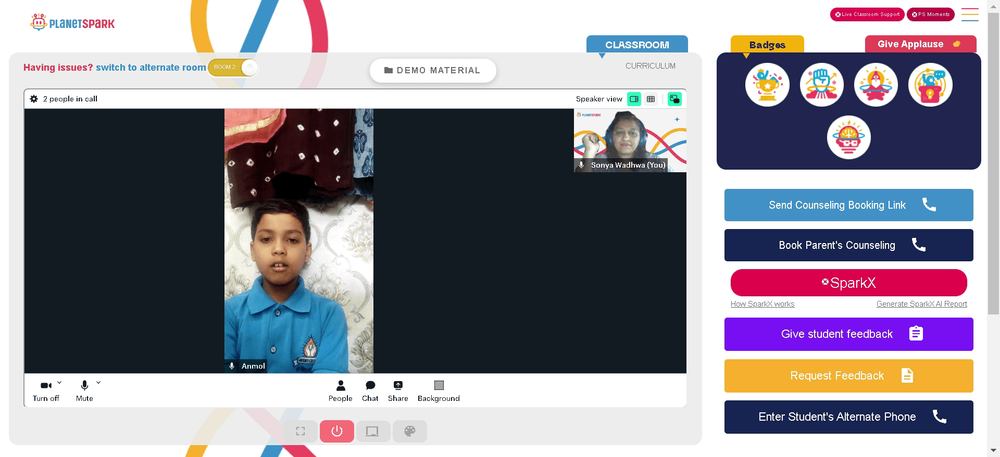Click the PlanetSpark logo
The width and height of the screenshot is (1000, 457).
tap(73, 23)
